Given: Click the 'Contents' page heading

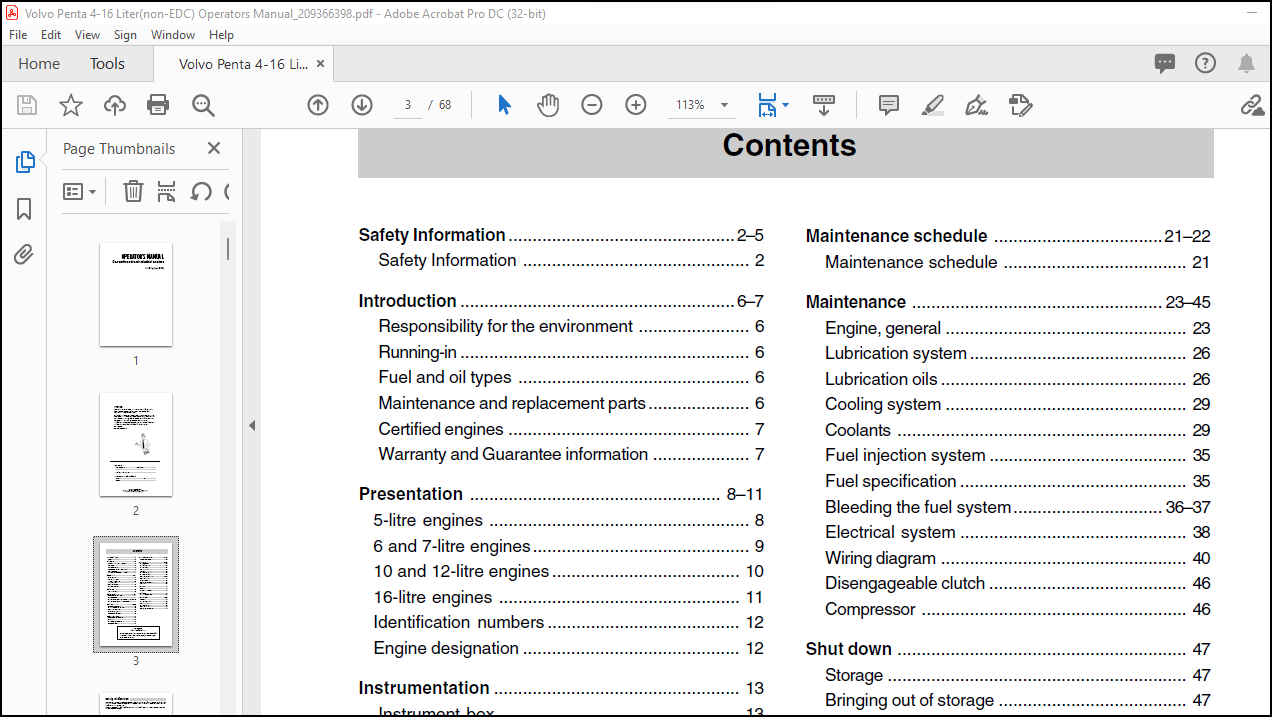Looking at the screenshot, I should [x=789, y=145].
